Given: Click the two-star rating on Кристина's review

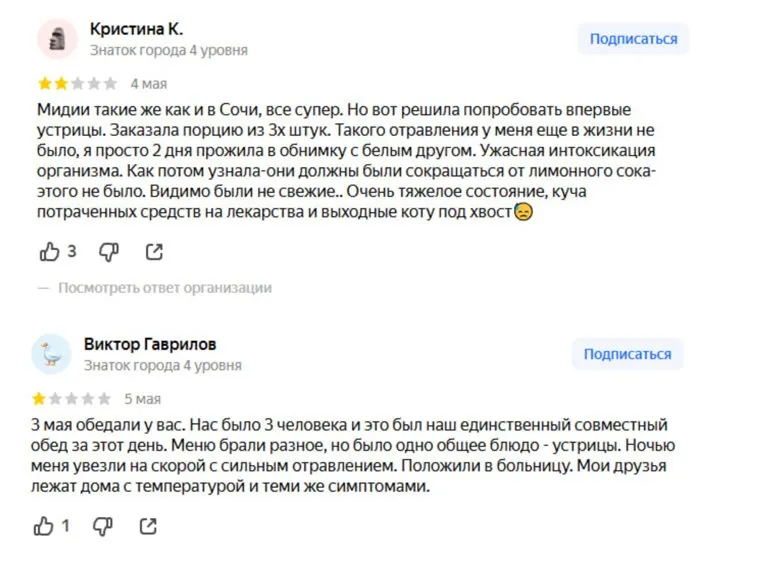Looking at the screenshot, I should pos(76,83).
